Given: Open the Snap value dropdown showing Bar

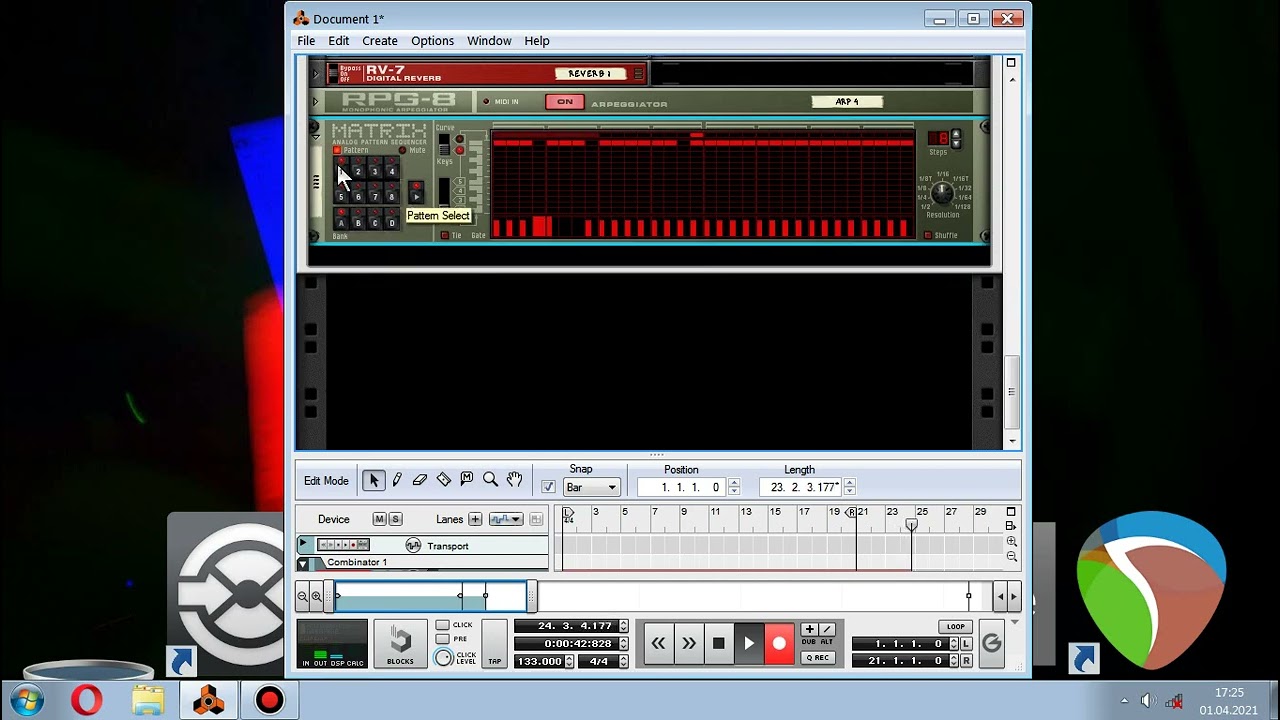Looking at the screenshot, I should point(592,487).
